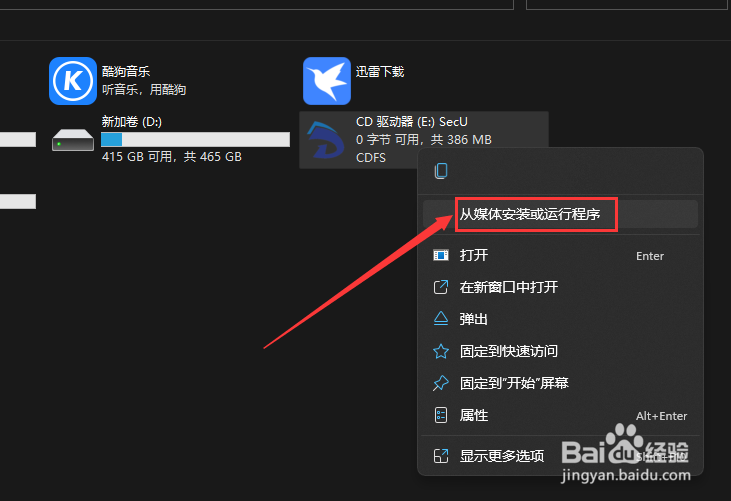Click the eject triangle icon
Image resolution: width=731 pixels, height=501 pixels.
pyautogui.click(x=441, y=319)
